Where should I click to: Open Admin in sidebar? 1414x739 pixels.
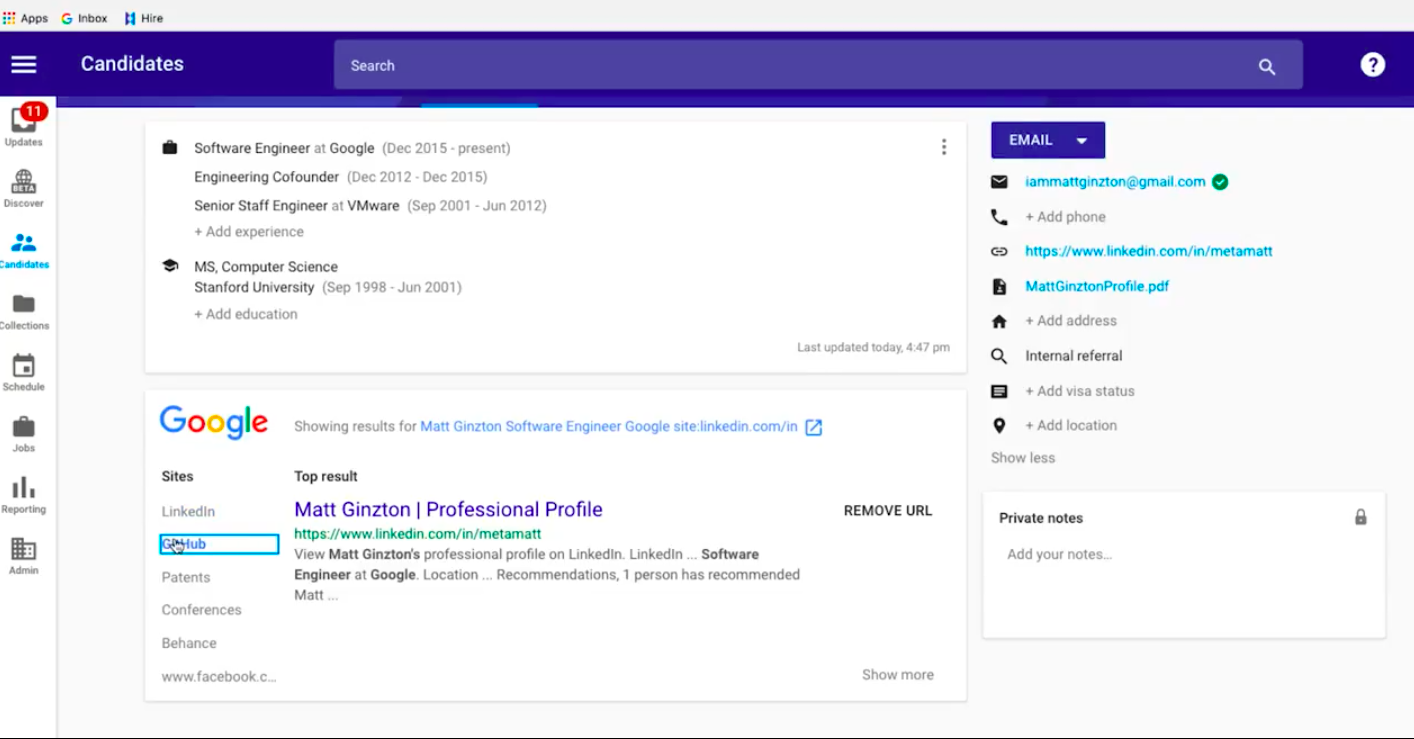point(24,556)
